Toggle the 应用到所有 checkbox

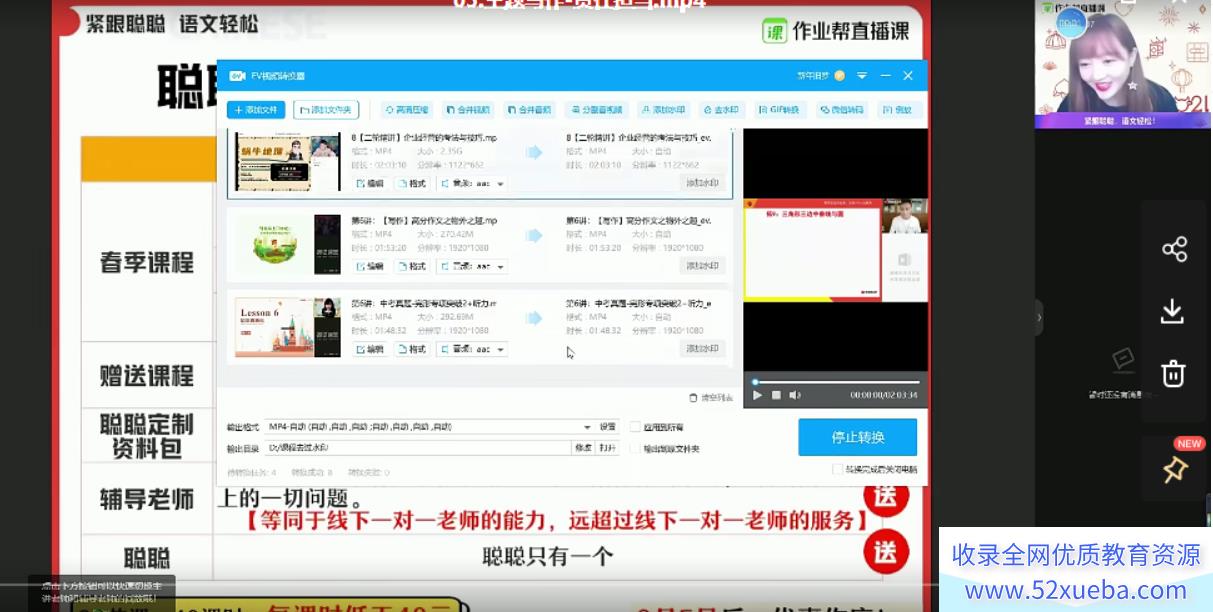pyautogui.click(x=636, y=427)
